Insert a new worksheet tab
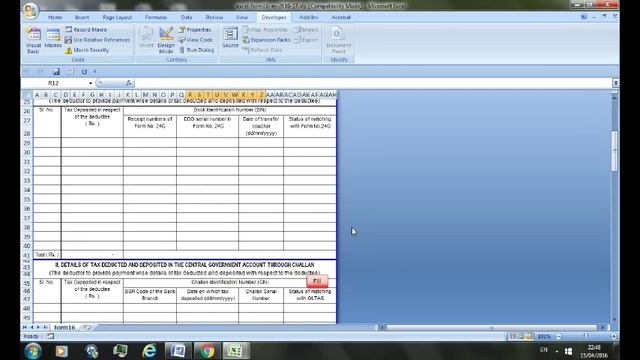640x360 pixels. click(x=86, y=327)
